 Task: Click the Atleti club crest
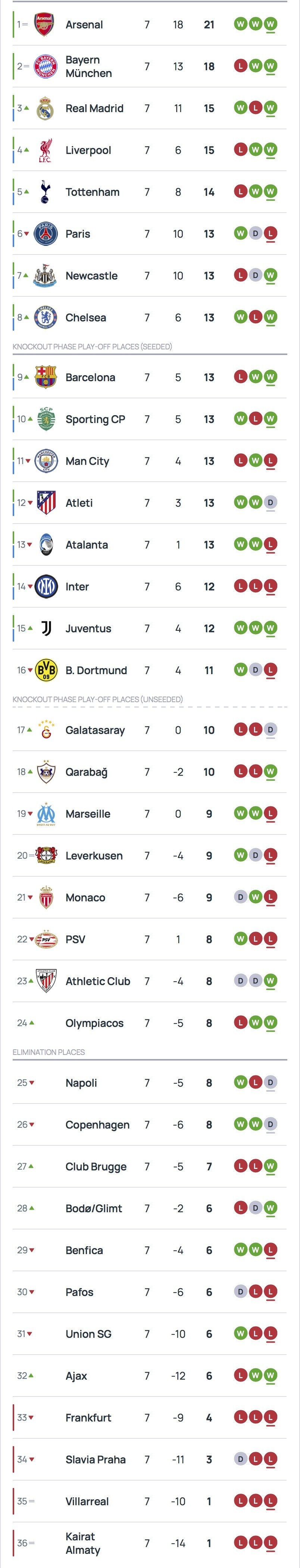coord(46,503)
